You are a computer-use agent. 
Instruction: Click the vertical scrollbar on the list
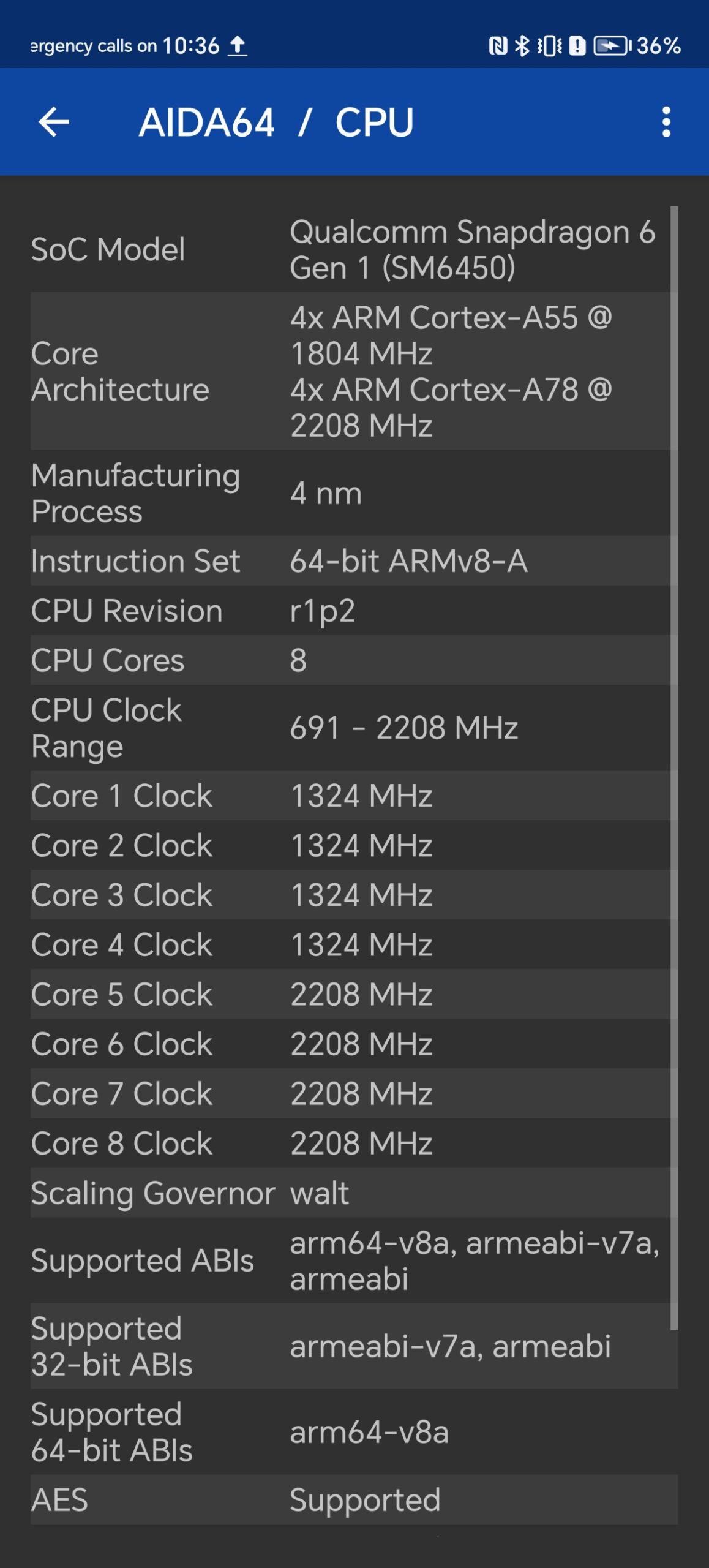tap(674, 766)
